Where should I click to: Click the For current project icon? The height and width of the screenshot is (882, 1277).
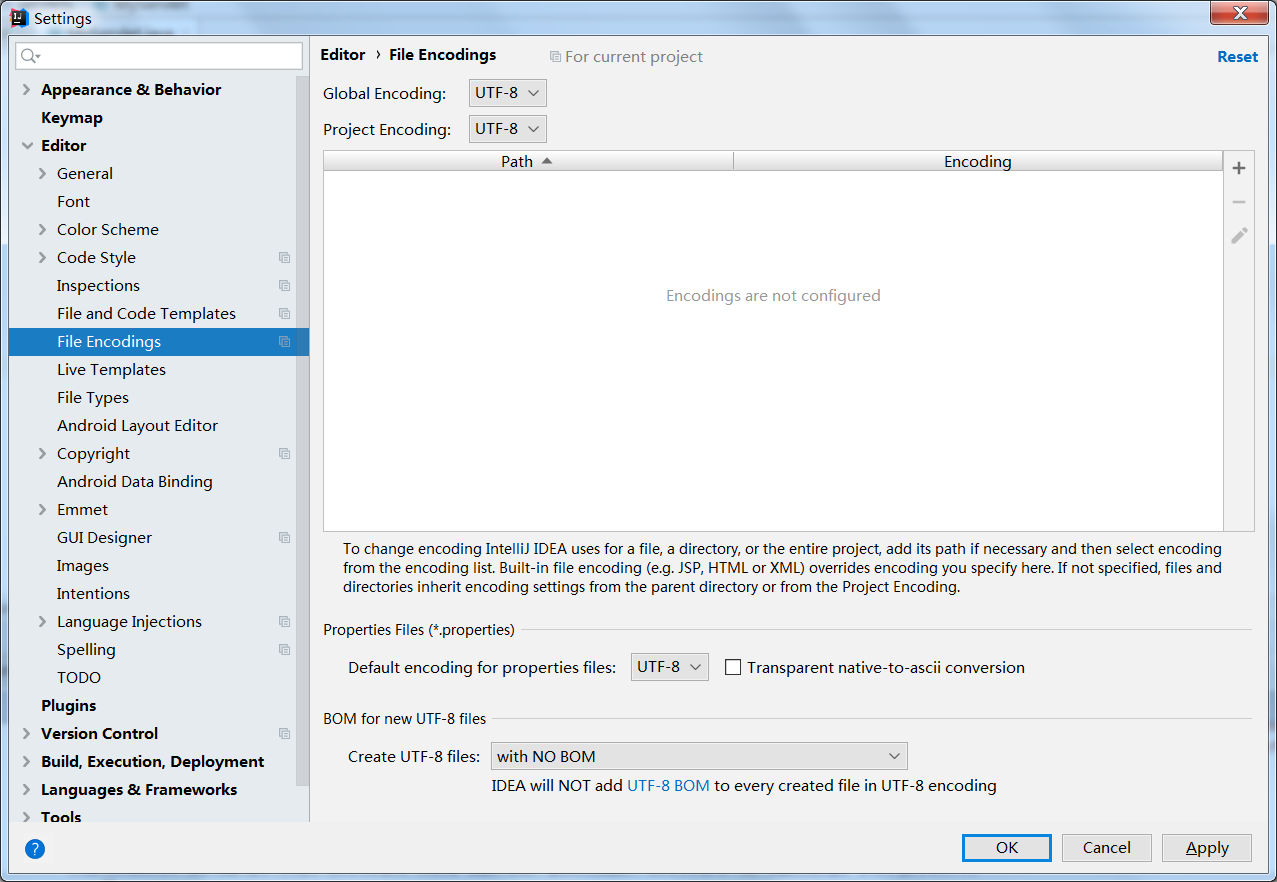pos(555,57)
